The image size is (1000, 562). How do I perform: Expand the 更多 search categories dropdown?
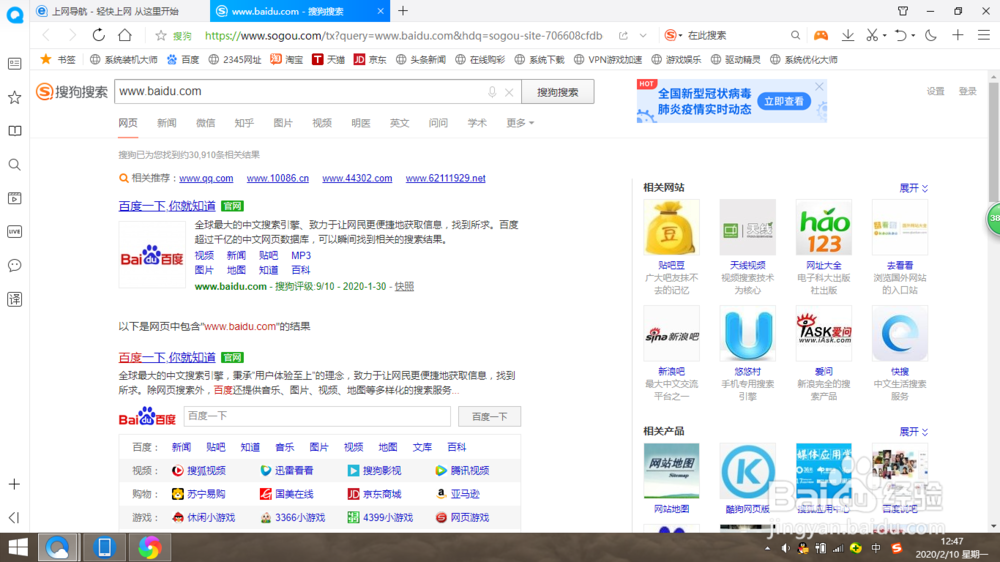point(520,123)
